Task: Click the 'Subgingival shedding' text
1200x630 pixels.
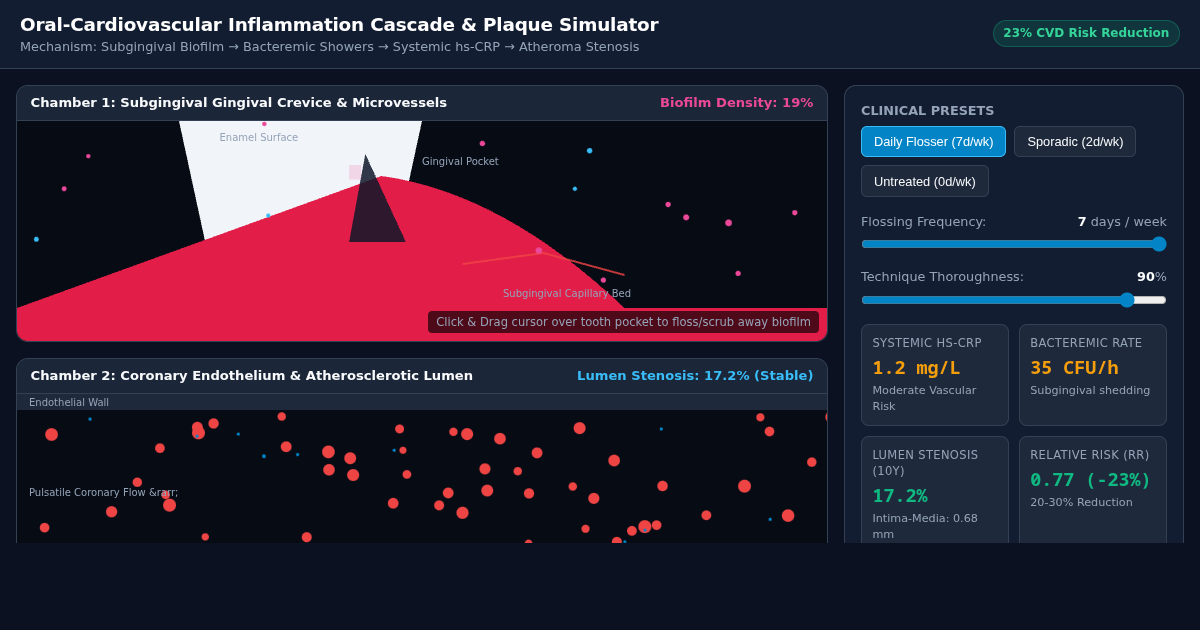Action: [x=1090, y=391]
